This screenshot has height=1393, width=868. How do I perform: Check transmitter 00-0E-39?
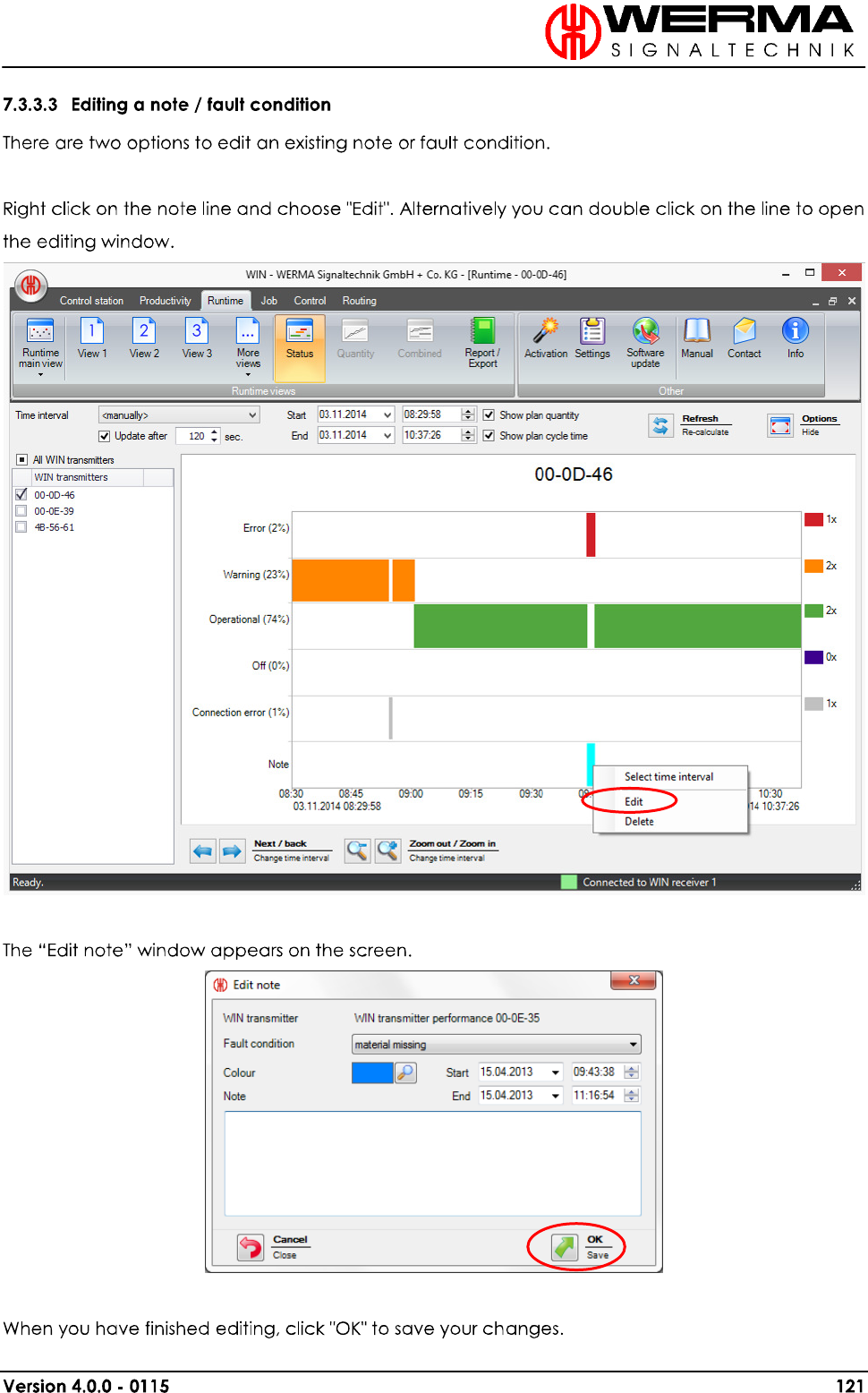click(21, 511)
